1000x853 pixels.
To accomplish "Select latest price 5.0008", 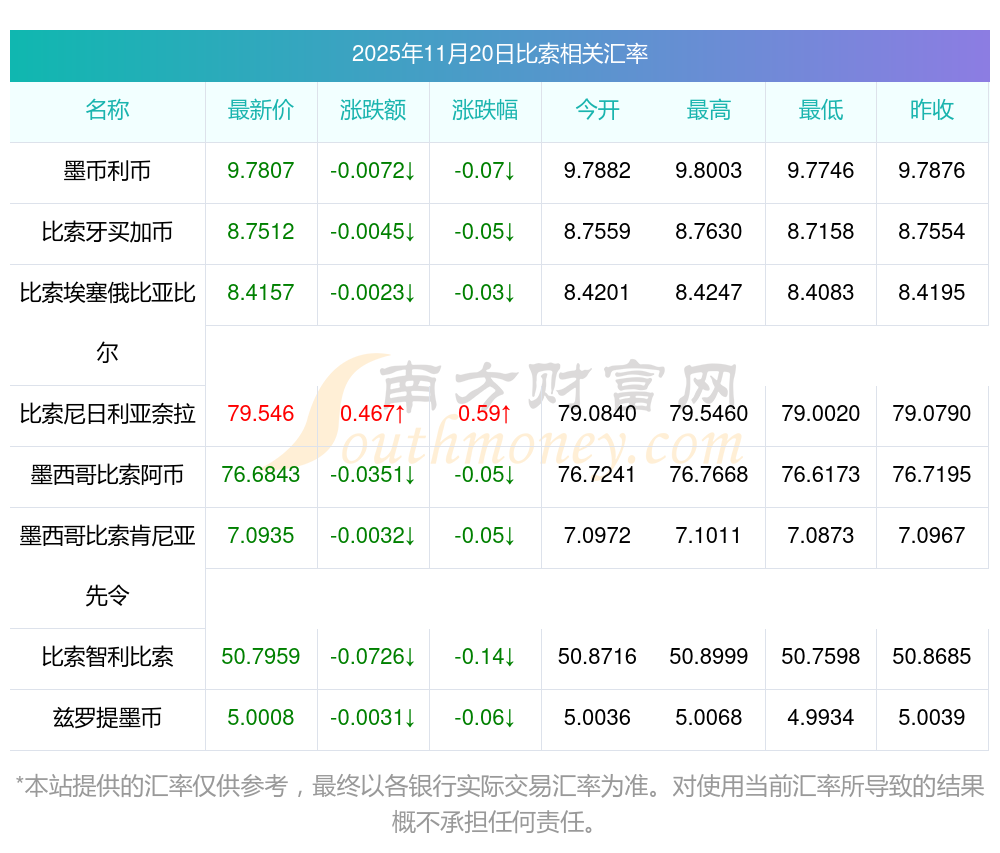I will (x=261, y=717).
